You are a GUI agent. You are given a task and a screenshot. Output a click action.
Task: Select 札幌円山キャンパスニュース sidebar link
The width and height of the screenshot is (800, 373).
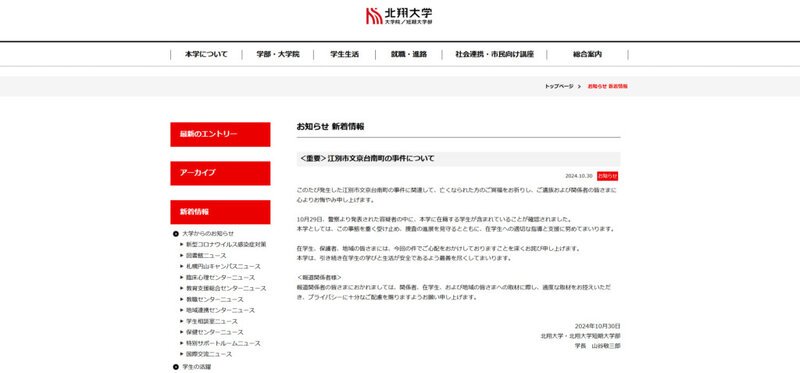tap(223, 266)
